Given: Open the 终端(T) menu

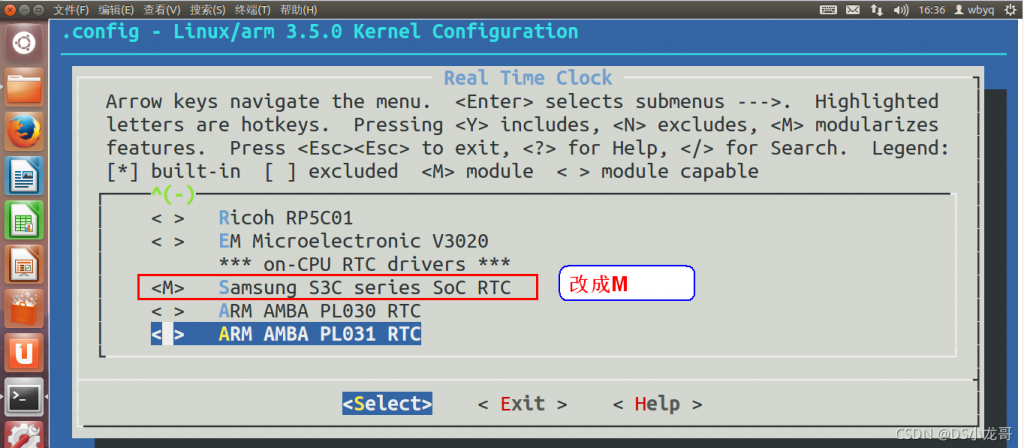Looking at the screenshot, I should (252, 10).
